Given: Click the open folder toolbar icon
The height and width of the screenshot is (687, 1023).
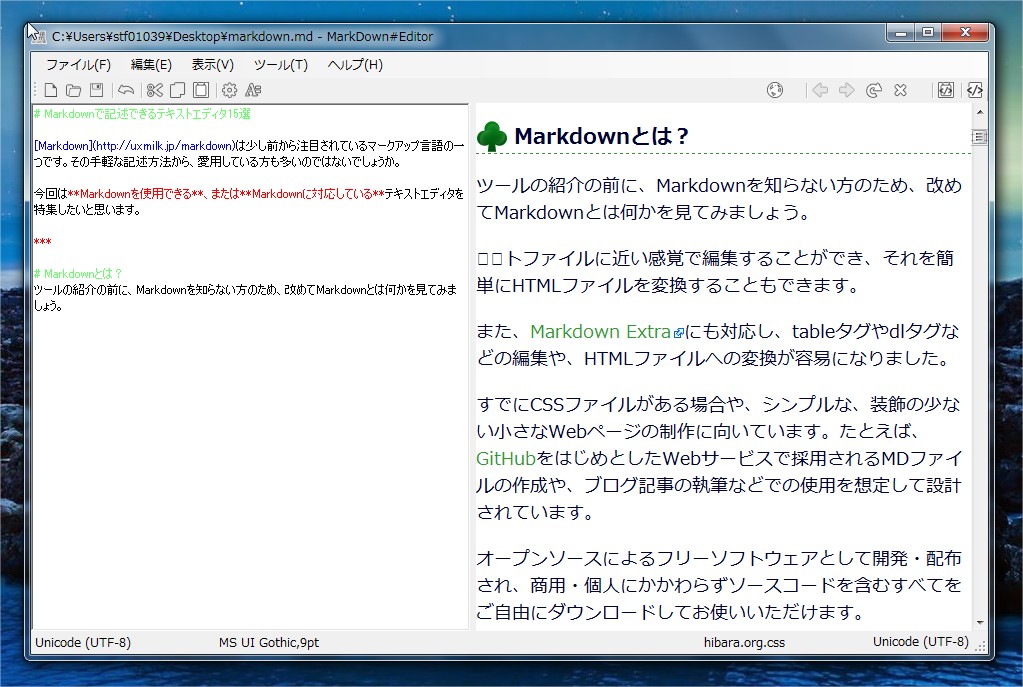Looking at the screenshot, I should pyautogui.click(x=73, y=90).
